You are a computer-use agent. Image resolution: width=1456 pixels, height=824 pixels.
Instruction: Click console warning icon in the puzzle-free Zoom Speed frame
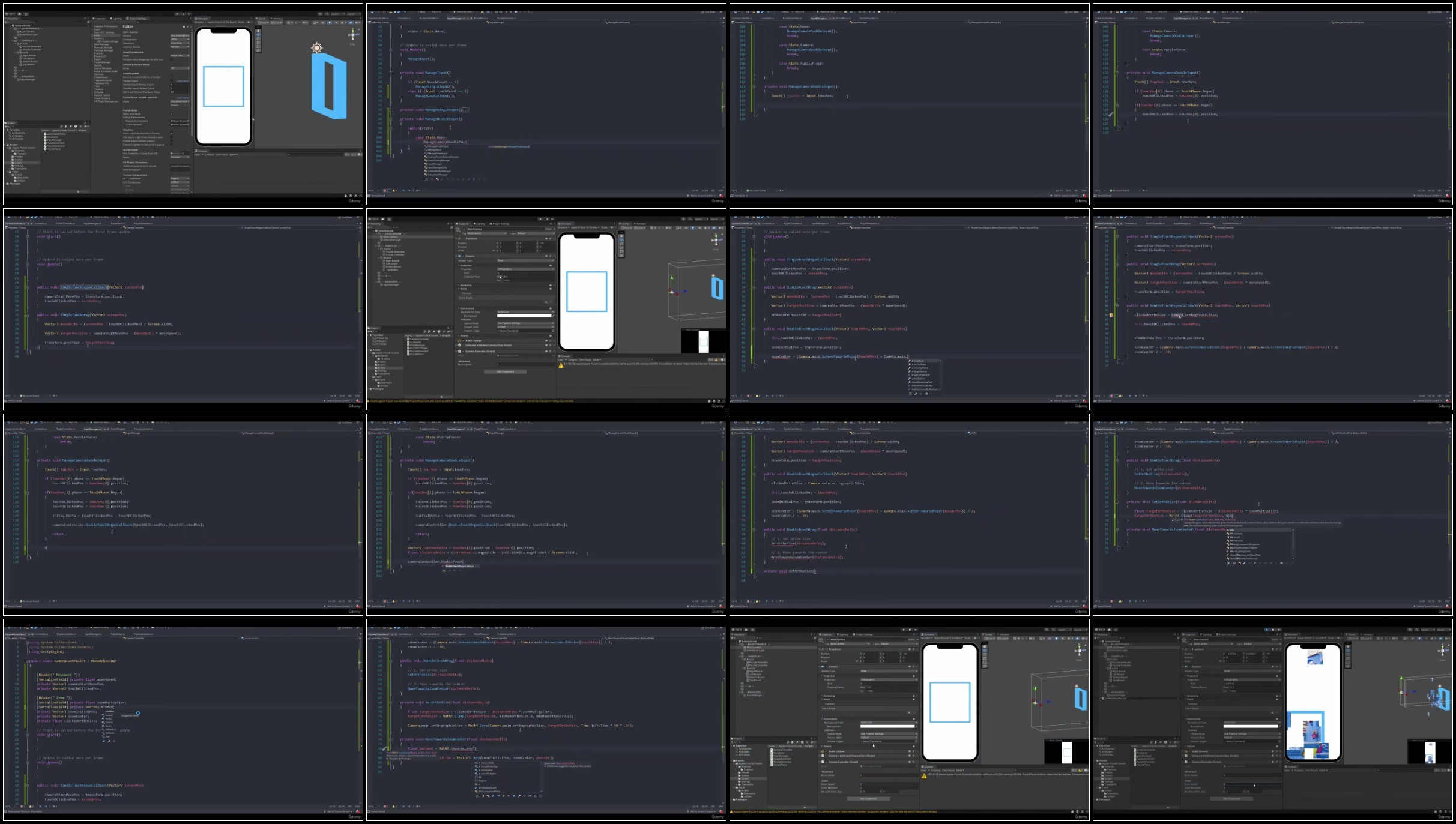click(x=924, y=776)
